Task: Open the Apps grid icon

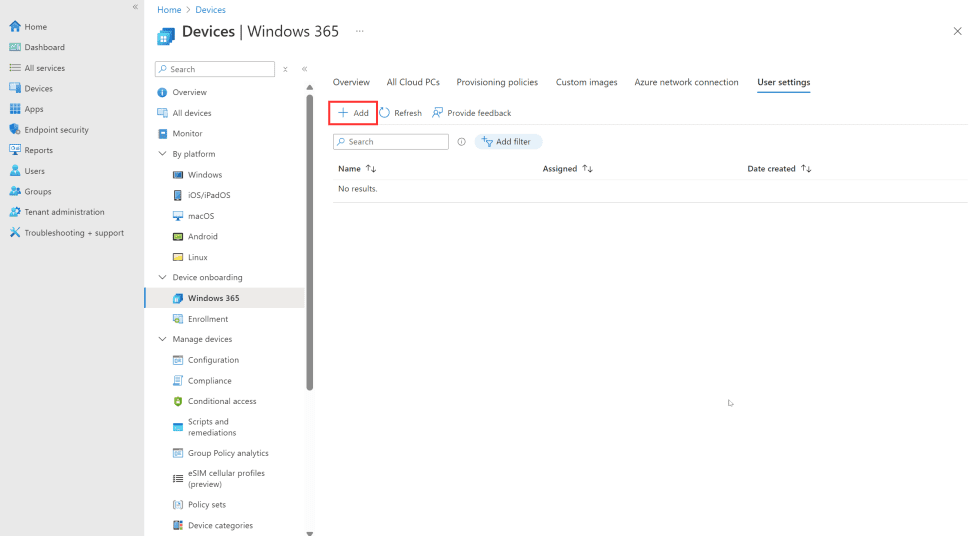Action: click(x=15, y=109)
